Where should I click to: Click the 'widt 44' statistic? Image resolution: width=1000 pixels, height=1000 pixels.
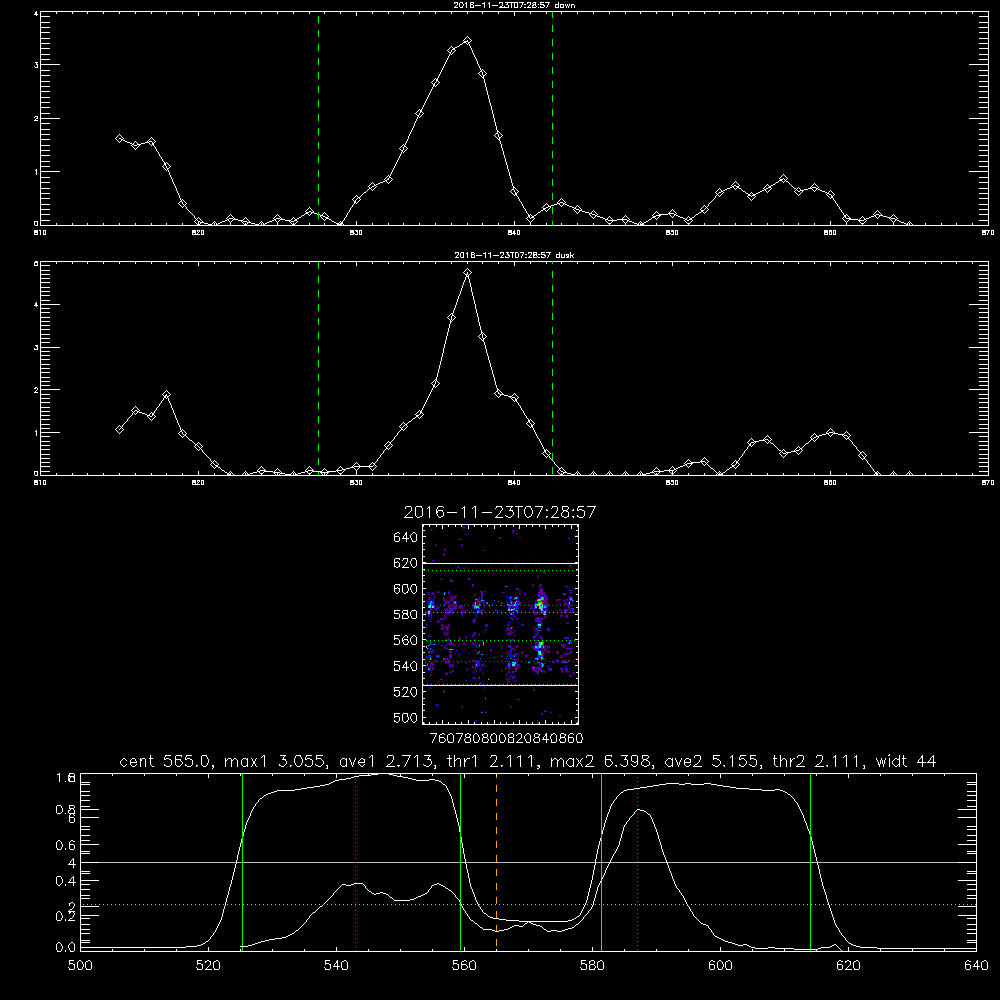coord(906,761)
